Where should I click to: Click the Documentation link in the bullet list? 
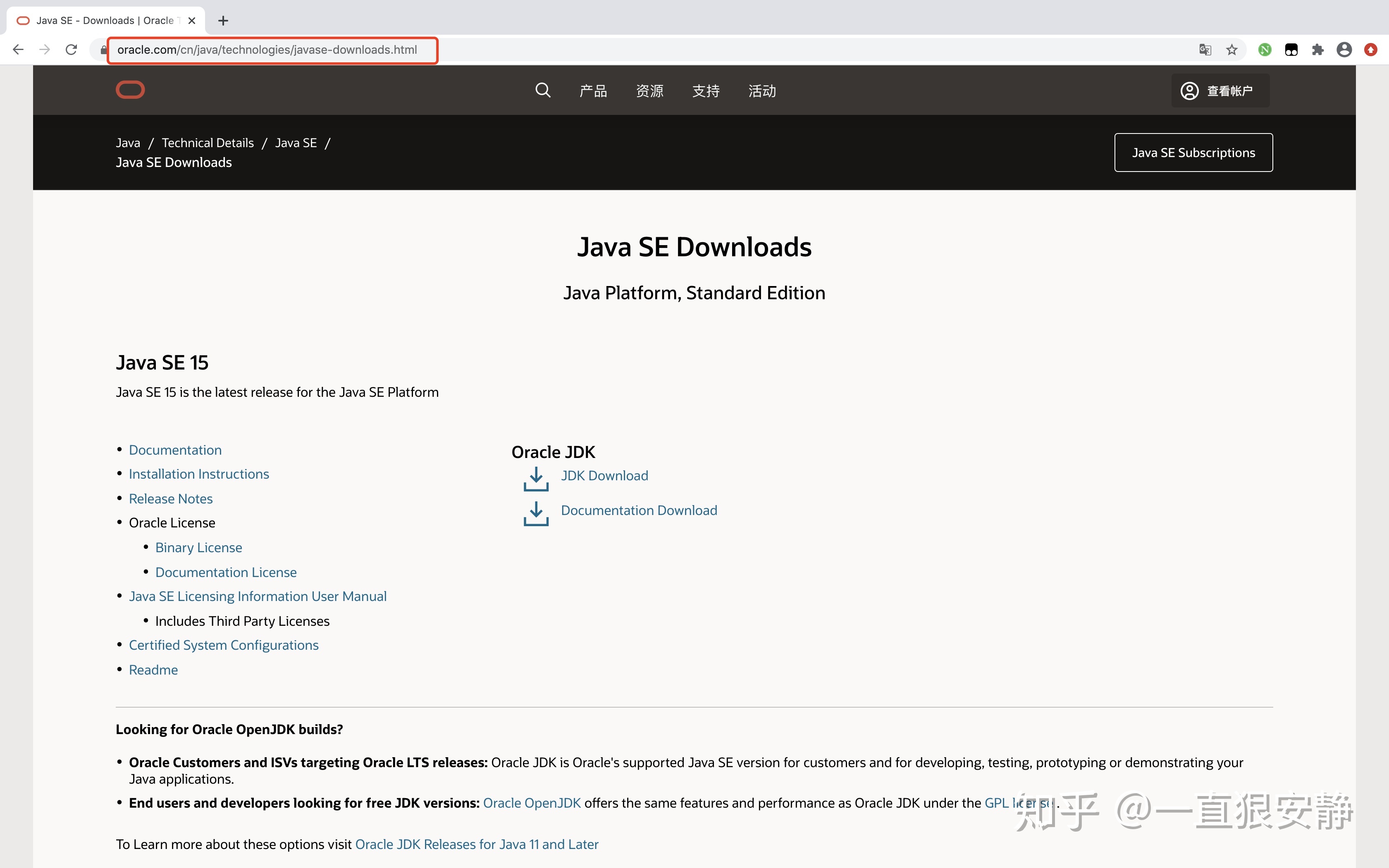point(175,450)
